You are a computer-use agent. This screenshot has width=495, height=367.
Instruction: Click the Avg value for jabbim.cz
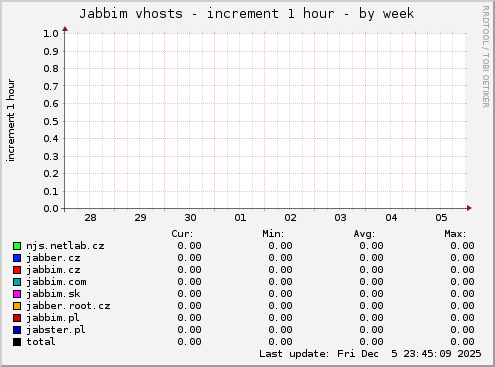[371, 270]
